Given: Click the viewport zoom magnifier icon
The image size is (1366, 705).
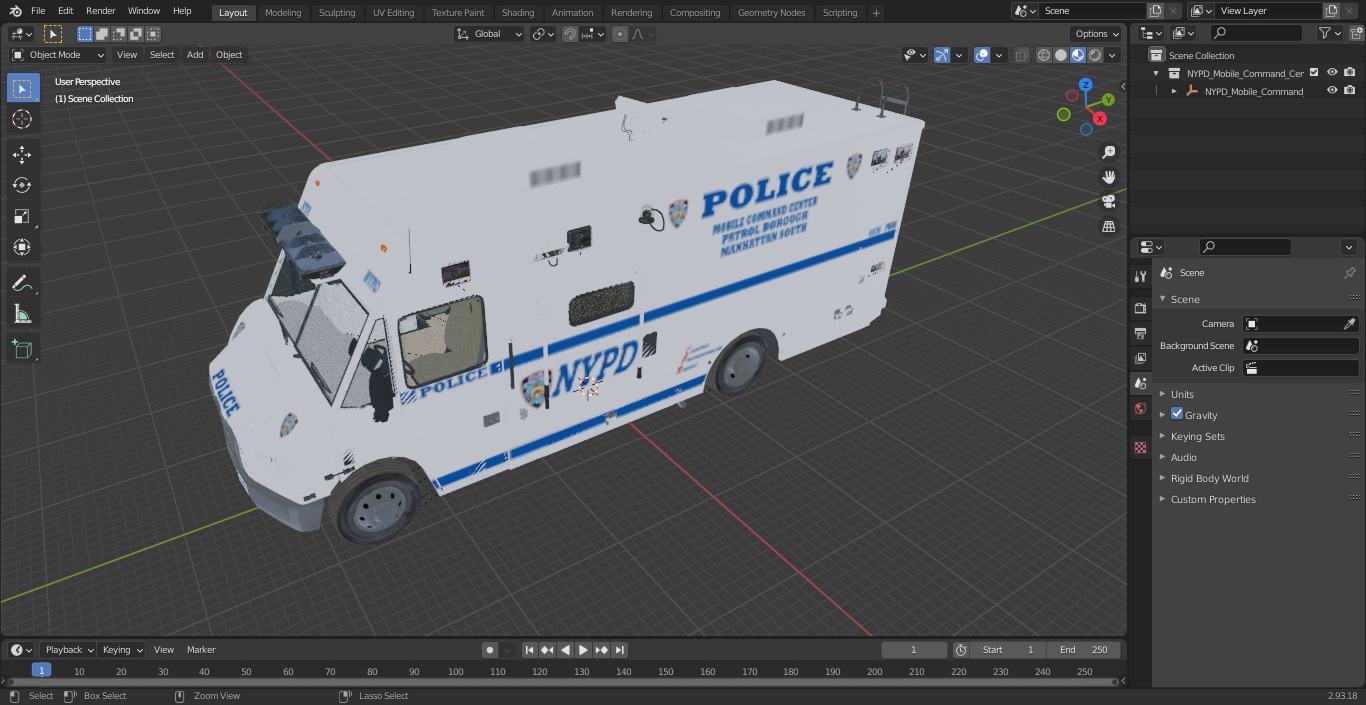Looking at the screenshot, I should pyautogui.click(x=1108, y=152).
